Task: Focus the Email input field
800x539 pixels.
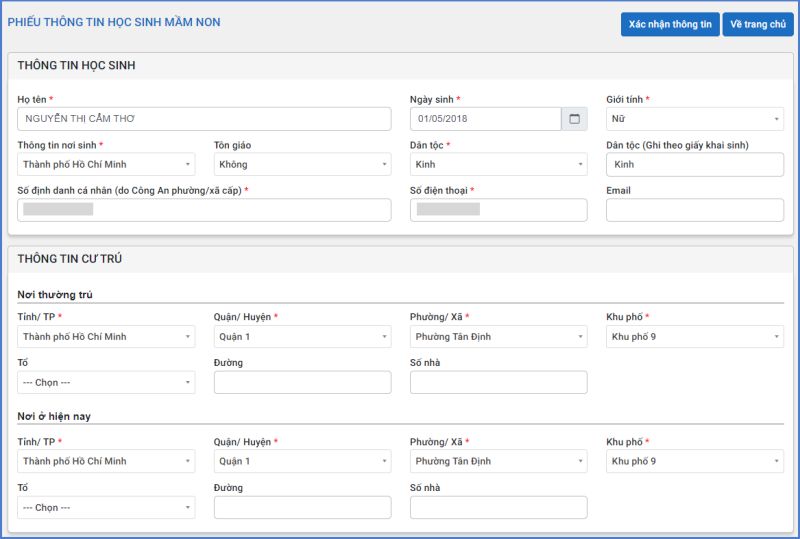Action: click(694, 210)
